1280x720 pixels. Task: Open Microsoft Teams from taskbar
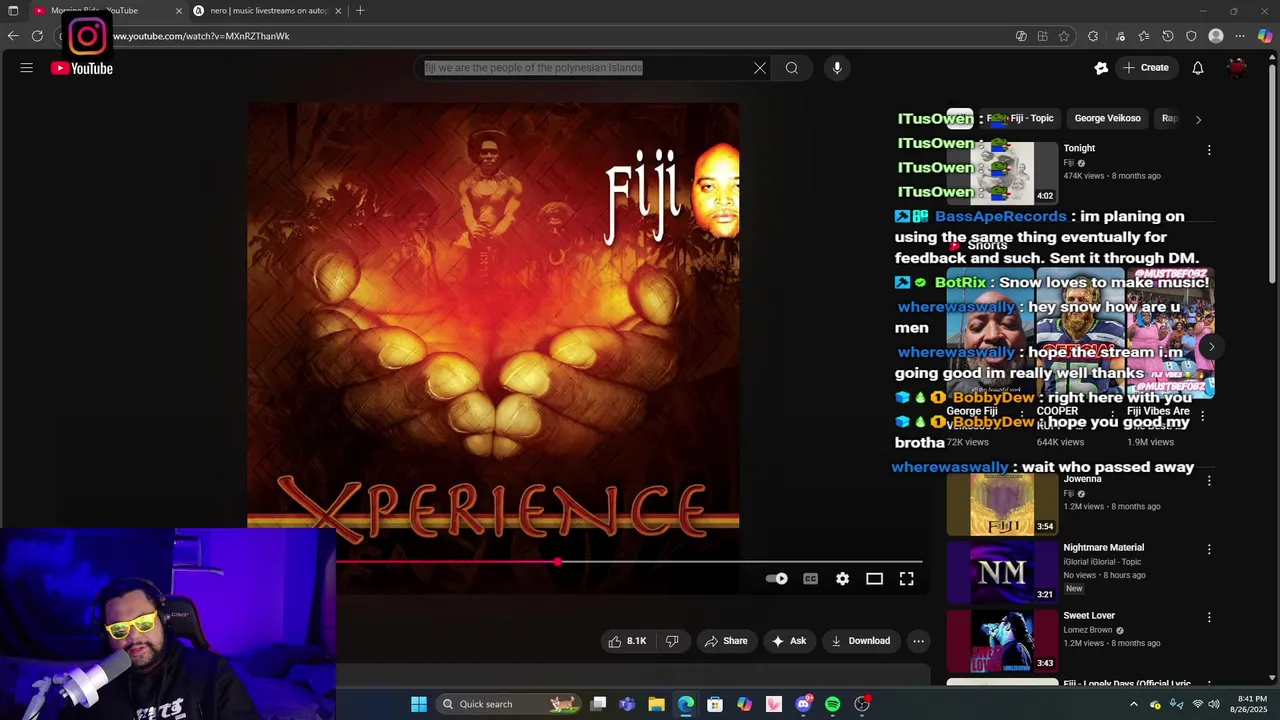tap(627, 704)
